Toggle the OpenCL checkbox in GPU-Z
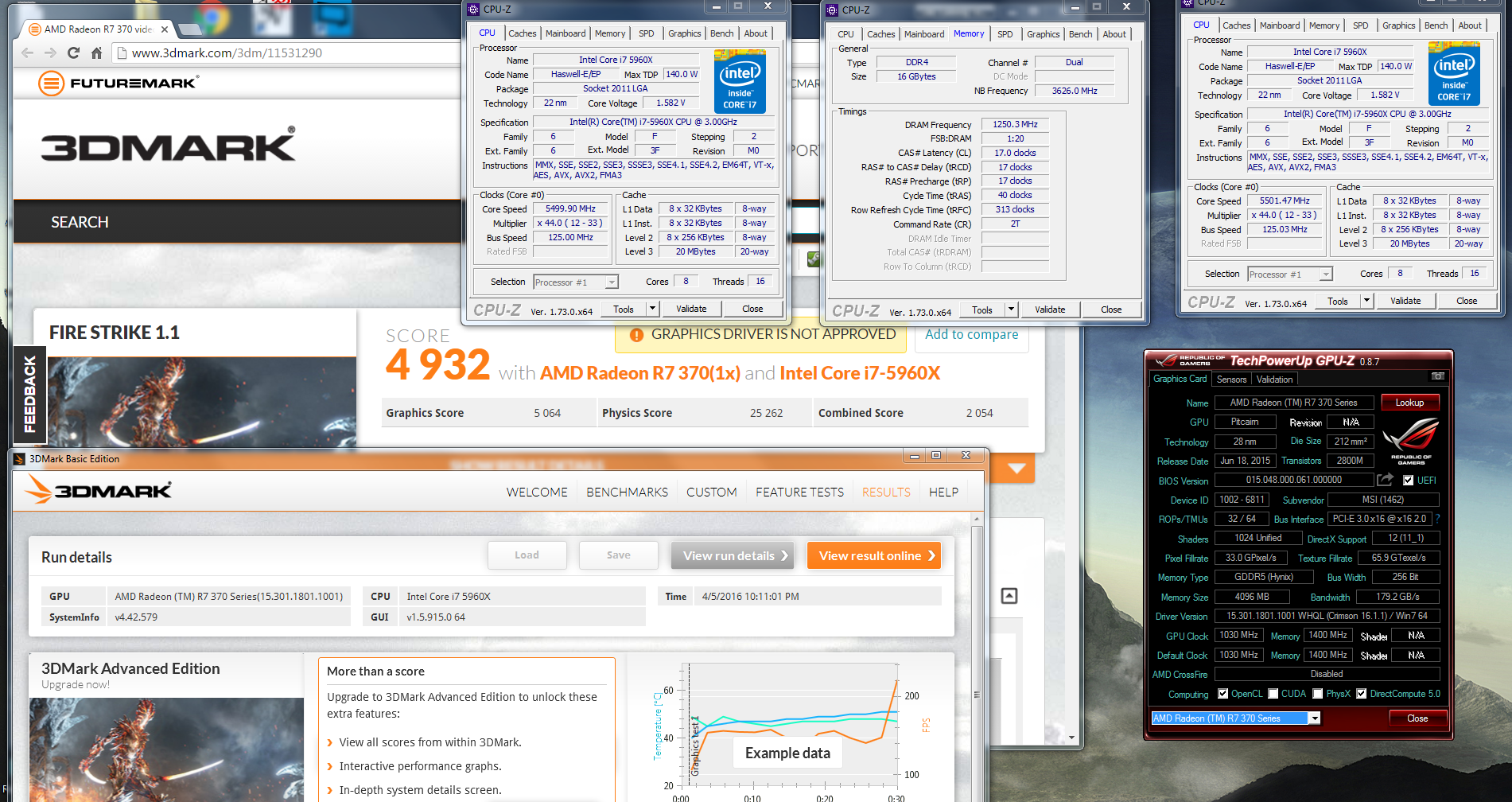Viewport: 1512px width, 802px height. (1223, 694)
